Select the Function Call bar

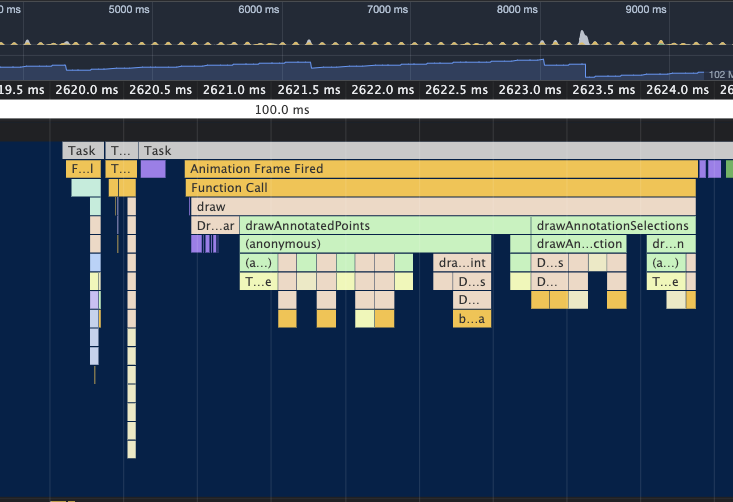click(x=441, y=188)
